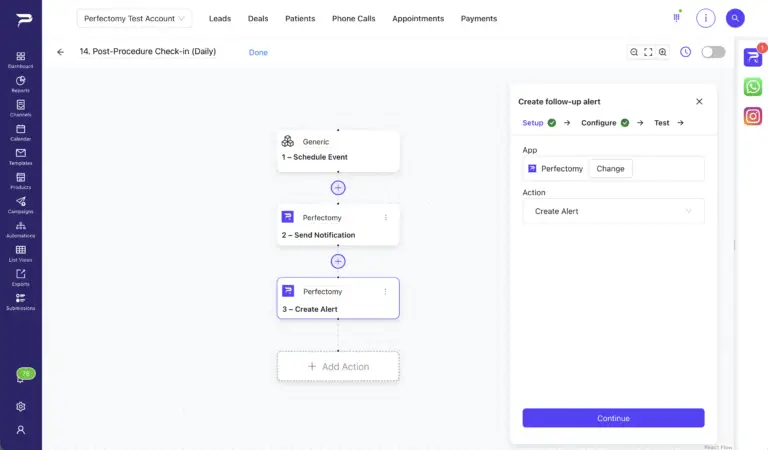The width and height of the screenshot is (768, 450).
Task: Open the Appointments menu
Action: click(x=418, y=19)
